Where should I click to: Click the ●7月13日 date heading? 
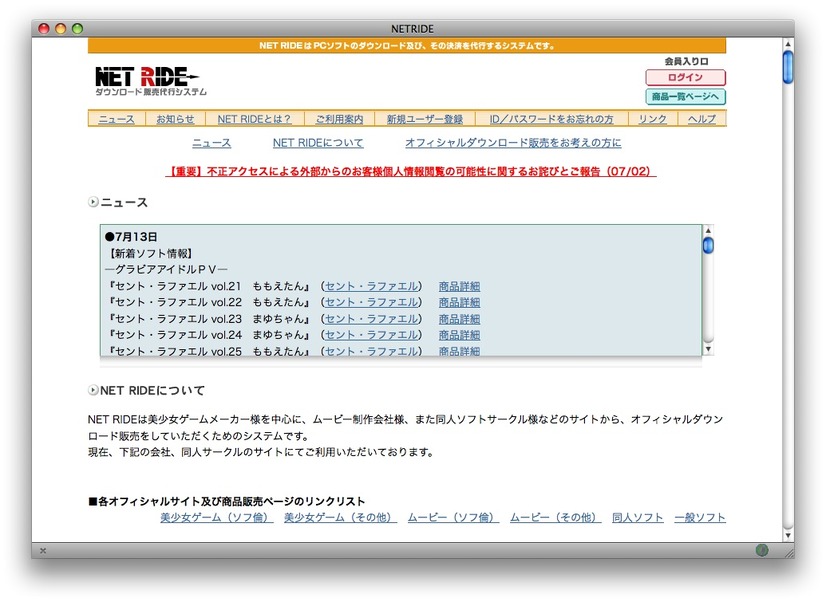coord(131,237)
